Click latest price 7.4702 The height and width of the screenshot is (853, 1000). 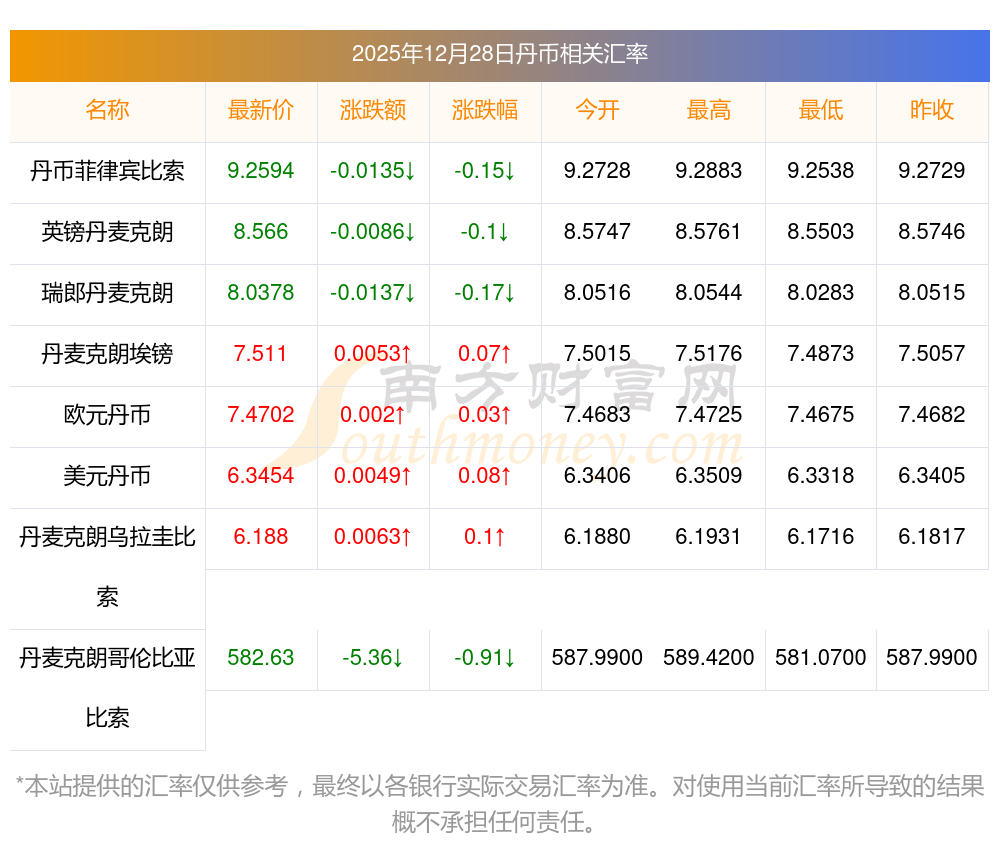point(261,414)
